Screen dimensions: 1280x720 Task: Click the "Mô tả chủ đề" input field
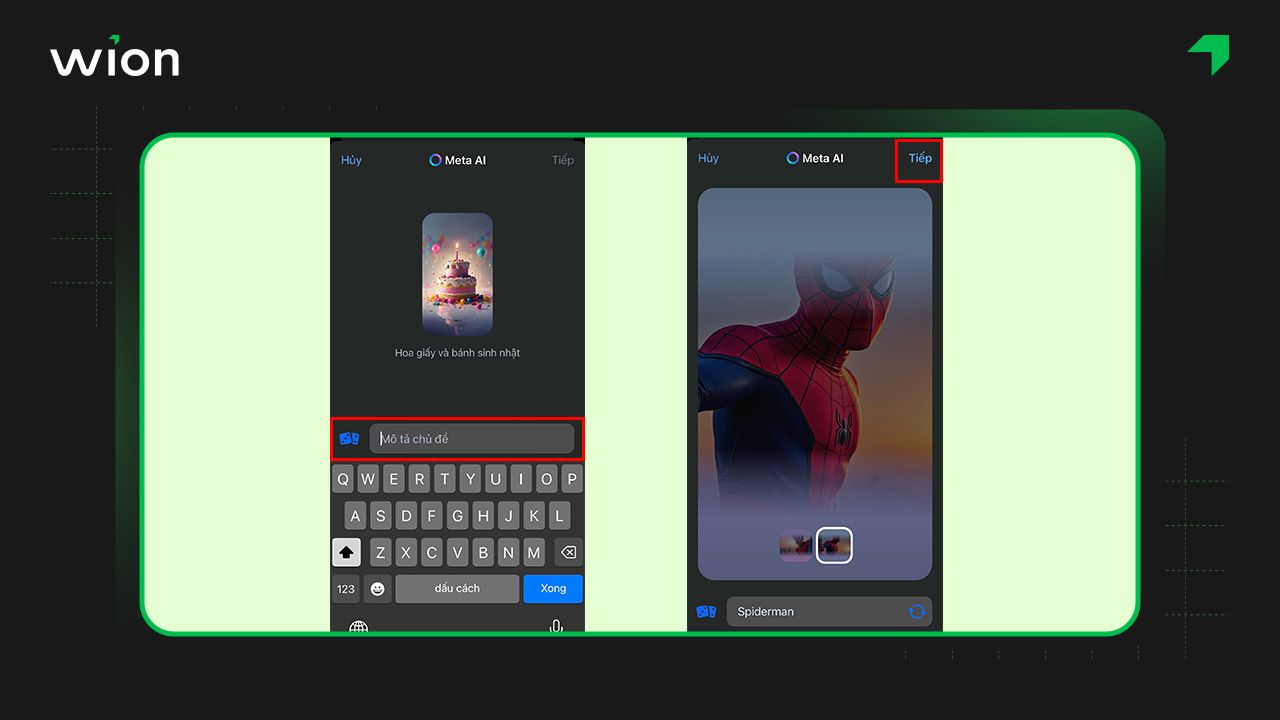click(x=472, y=439)
